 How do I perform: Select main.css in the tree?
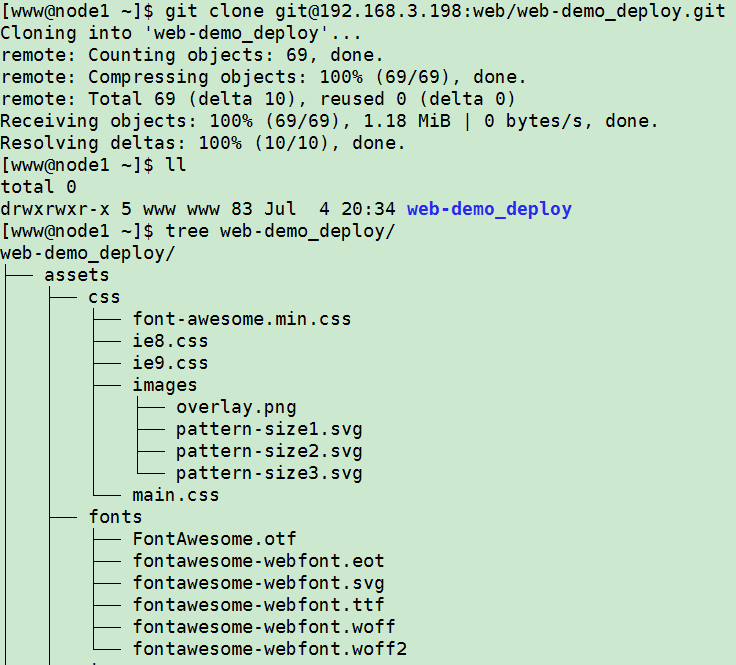click(175, 495)
